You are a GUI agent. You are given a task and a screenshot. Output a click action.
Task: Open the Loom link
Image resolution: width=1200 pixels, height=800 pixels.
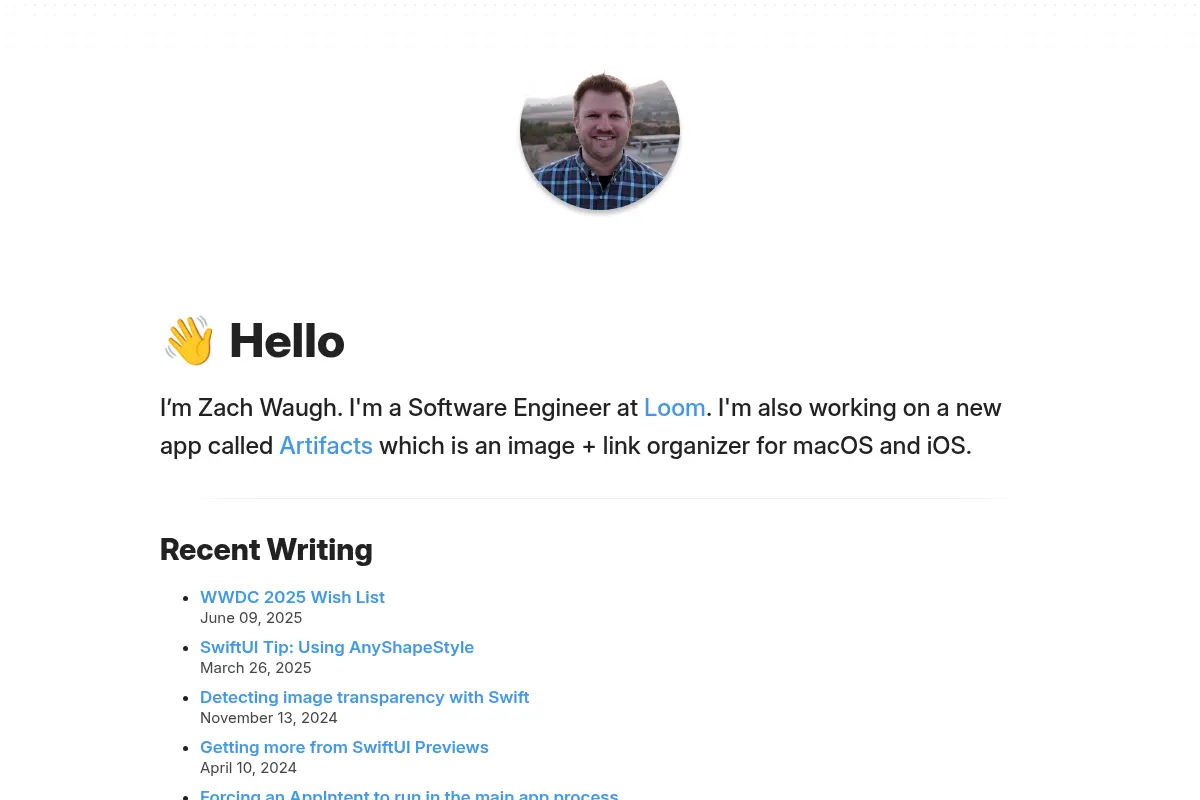pos(675,408)
